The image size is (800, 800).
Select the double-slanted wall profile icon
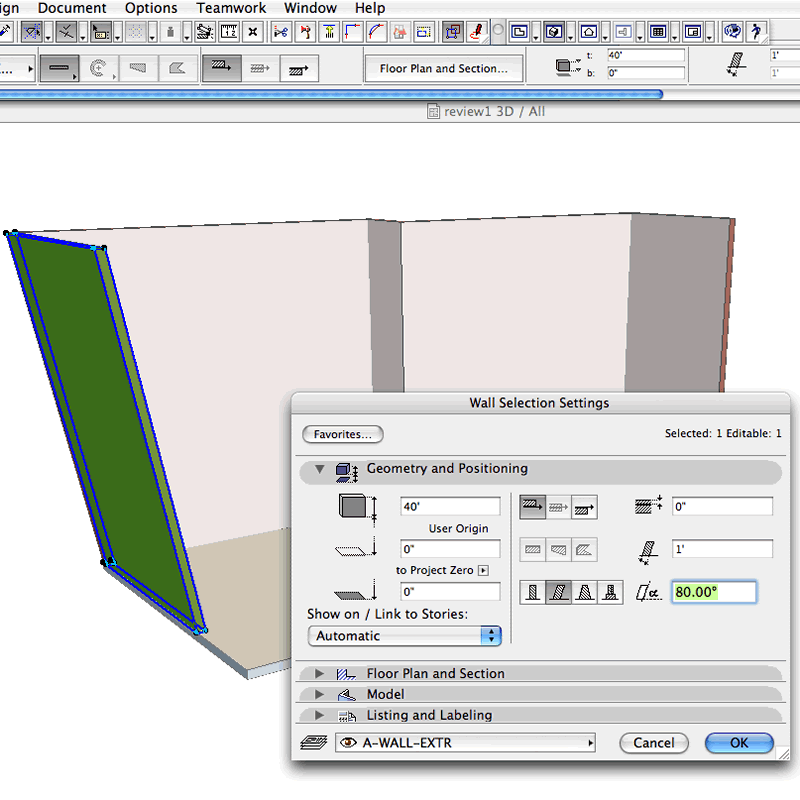(585, 592)
